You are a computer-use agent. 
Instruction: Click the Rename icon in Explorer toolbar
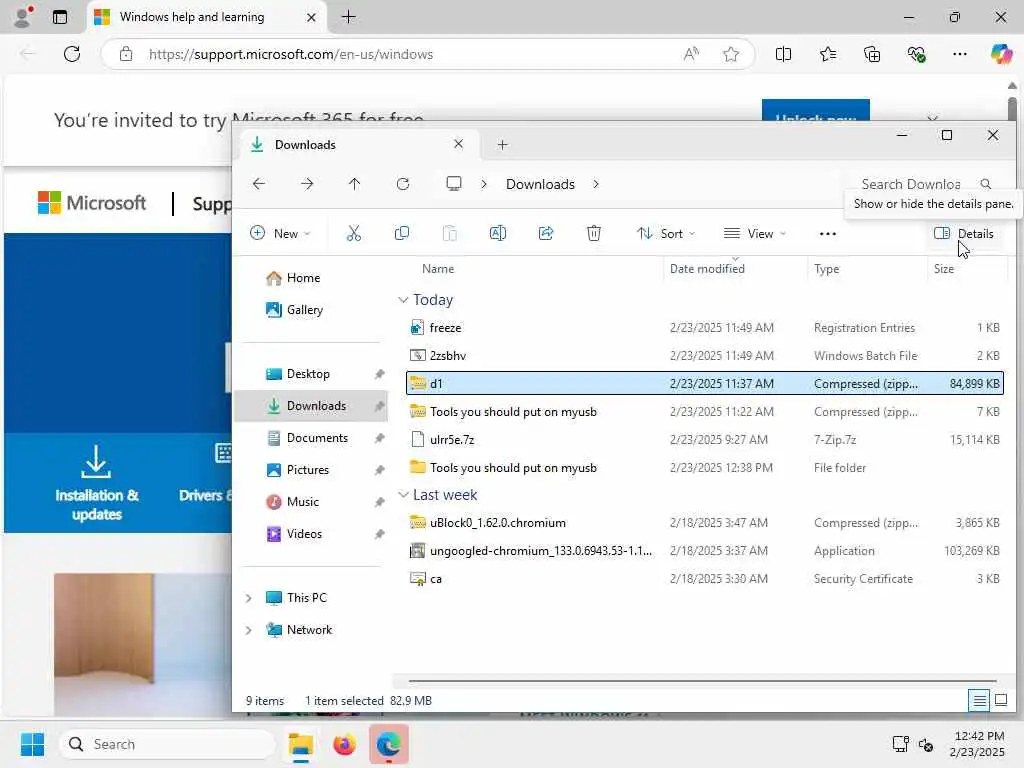[498, 233]
